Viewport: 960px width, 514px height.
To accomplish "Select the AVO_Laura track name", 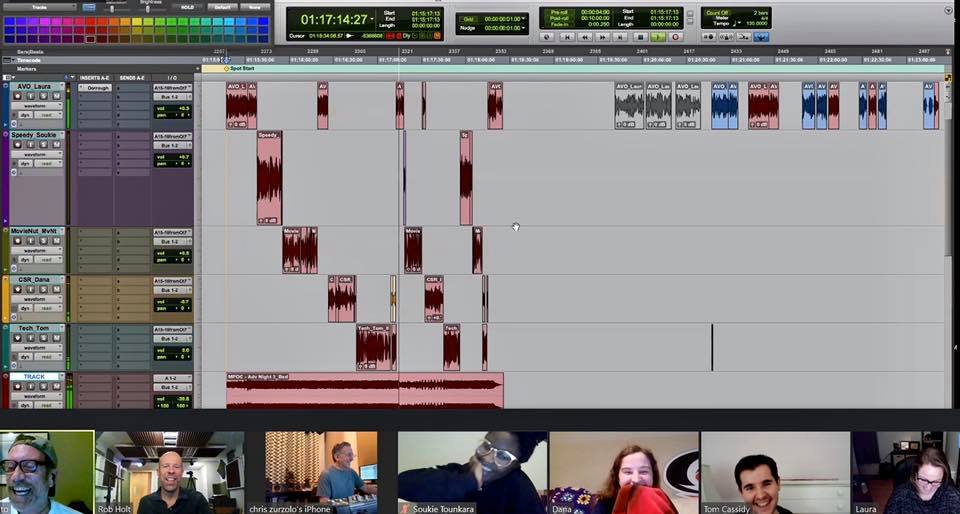I will point(34,86).
